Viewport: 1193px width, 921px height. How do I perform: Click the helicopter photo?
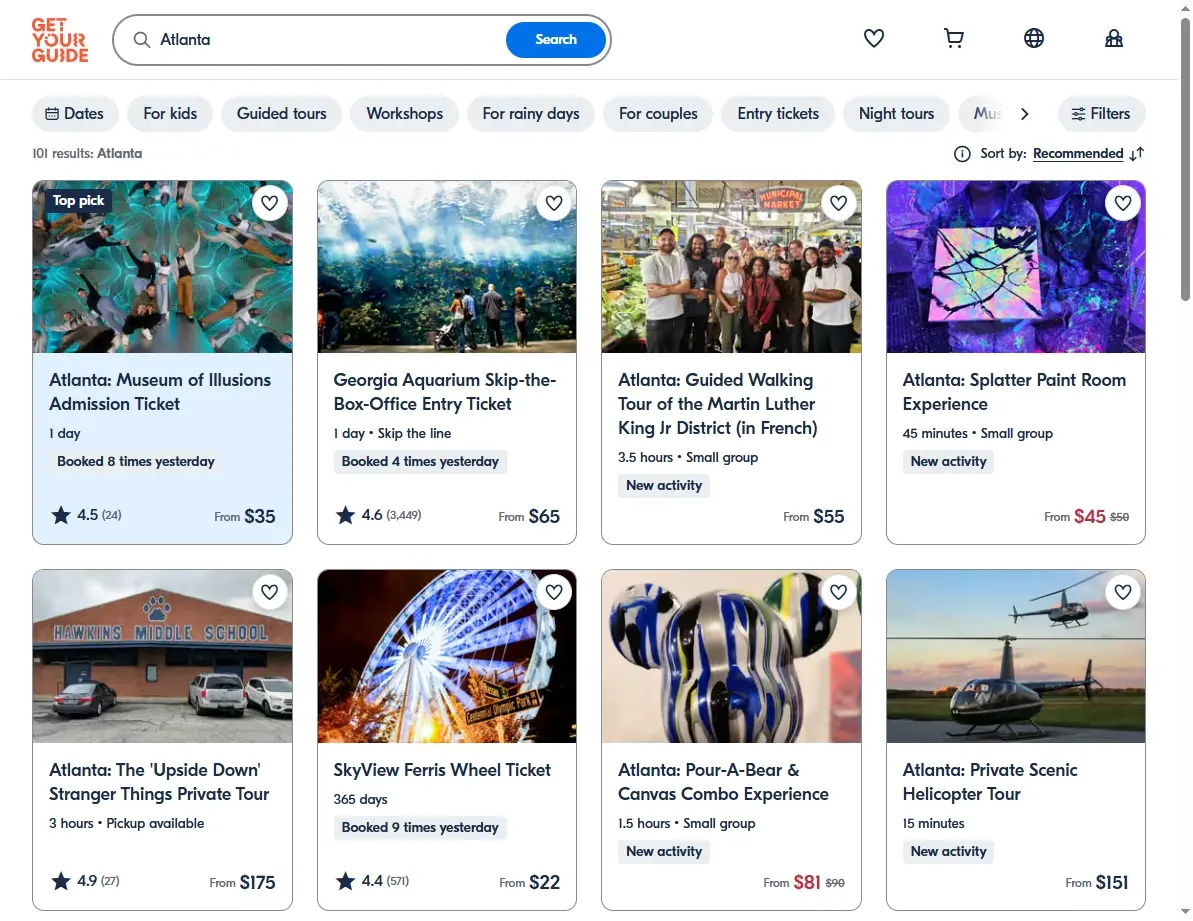click(x=1016, y=656)
